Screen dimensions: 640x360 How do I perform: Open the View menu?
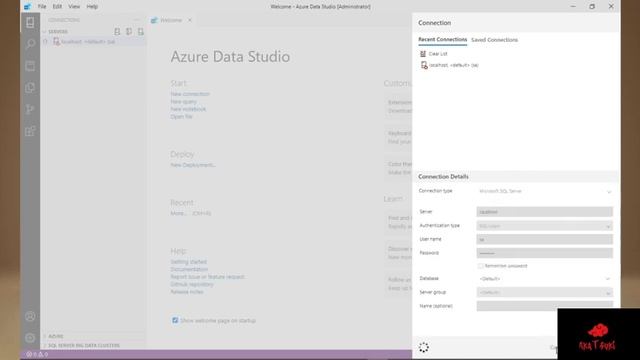(74, 7)
